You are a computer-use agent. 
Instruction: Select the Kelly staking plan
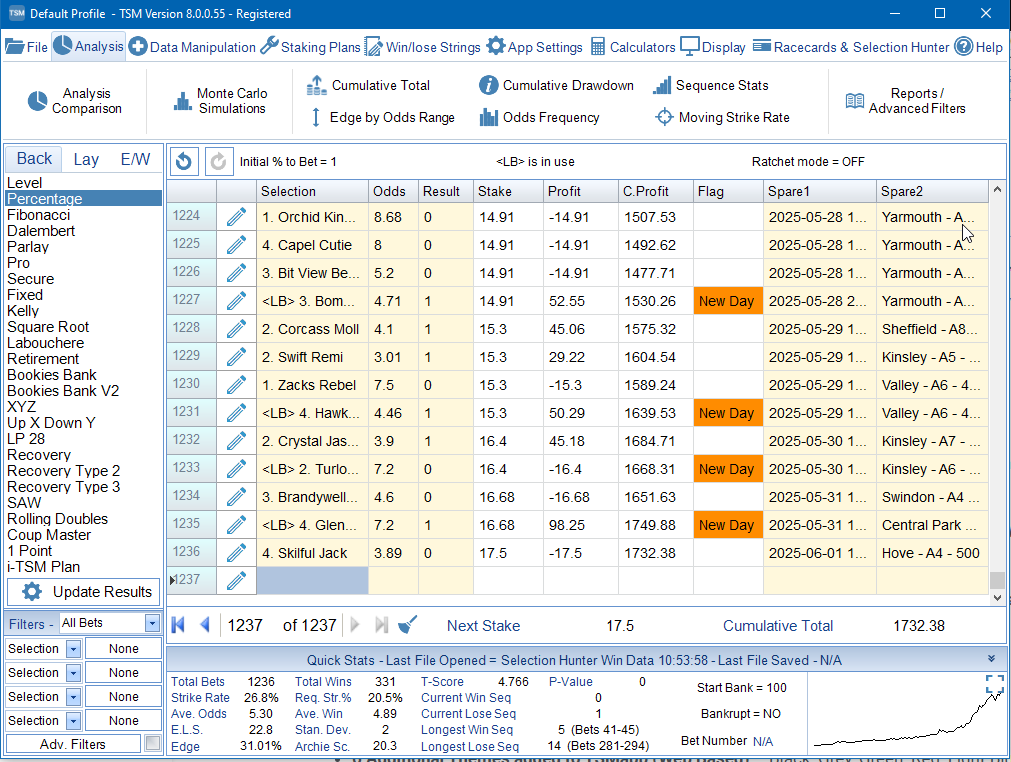tap(23, 311)
